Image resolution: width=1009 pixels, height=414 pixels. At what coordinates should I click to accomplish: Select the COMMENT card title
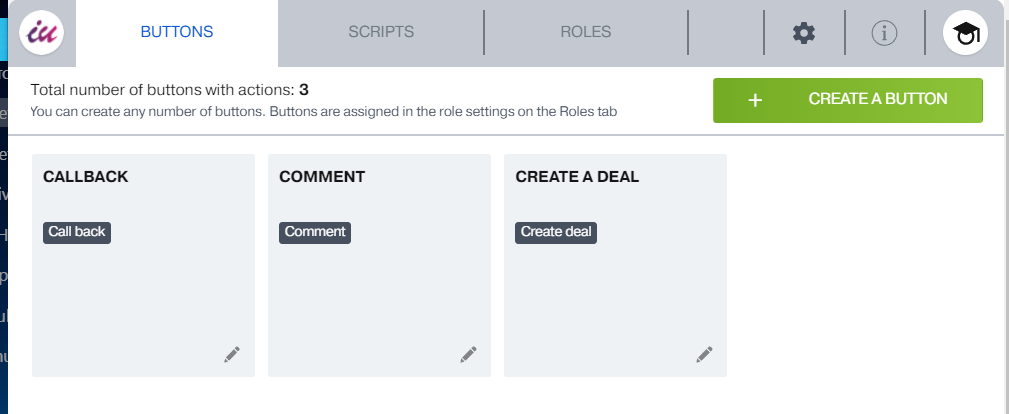[x=322, y=177]
